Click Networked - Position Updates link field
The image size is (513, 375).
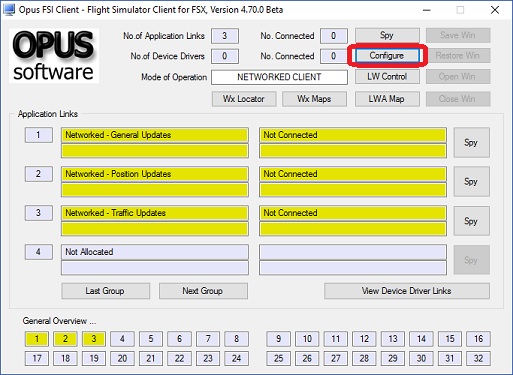click(x=155, y=174)
